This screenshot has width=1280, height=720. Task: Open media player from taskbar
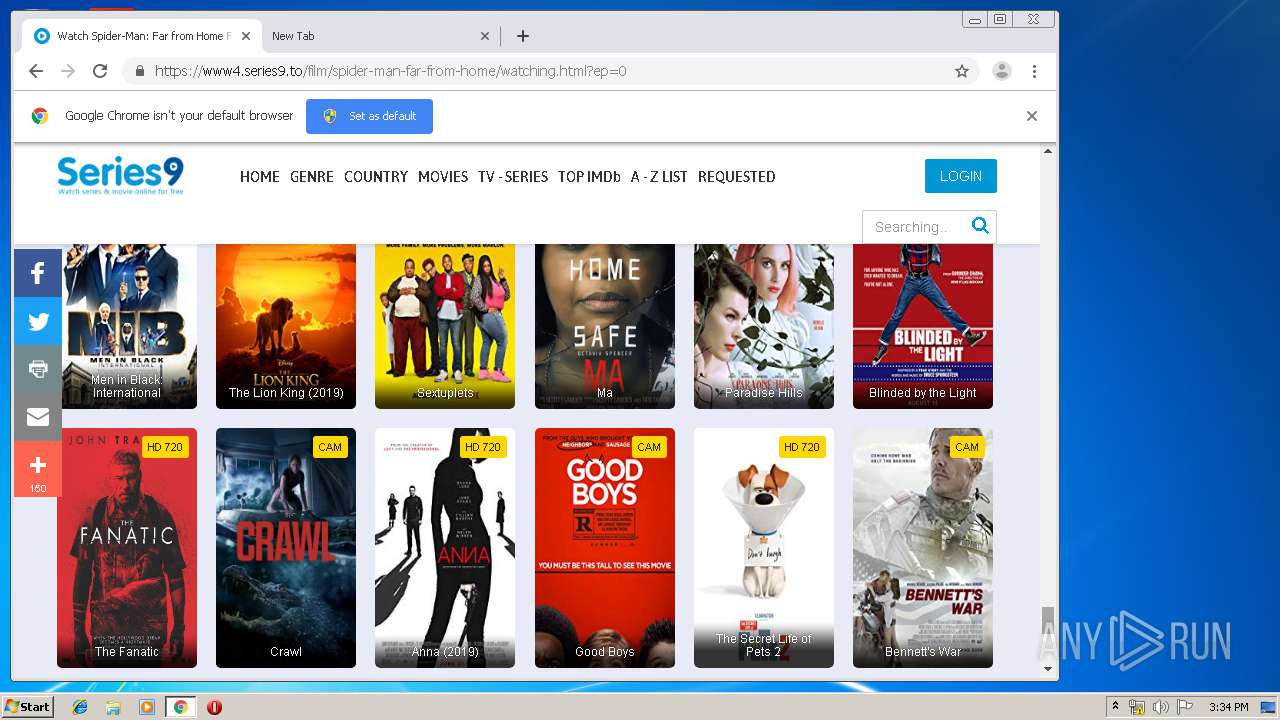147,707
